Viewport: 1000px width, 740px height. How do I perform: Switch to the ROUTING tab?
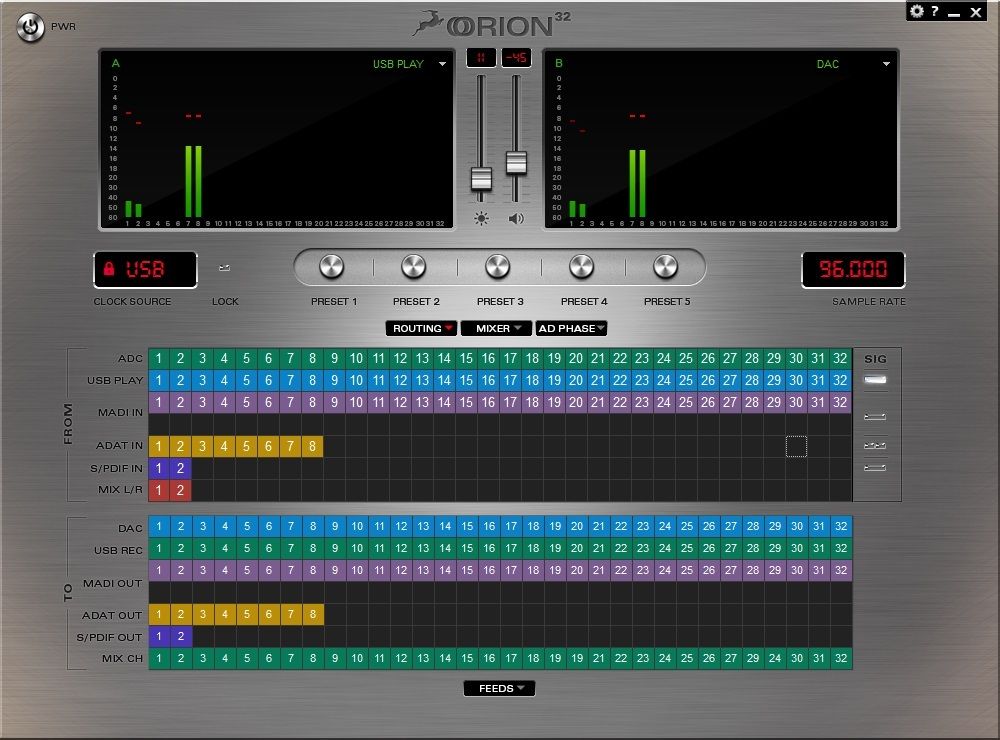(421, 328)
